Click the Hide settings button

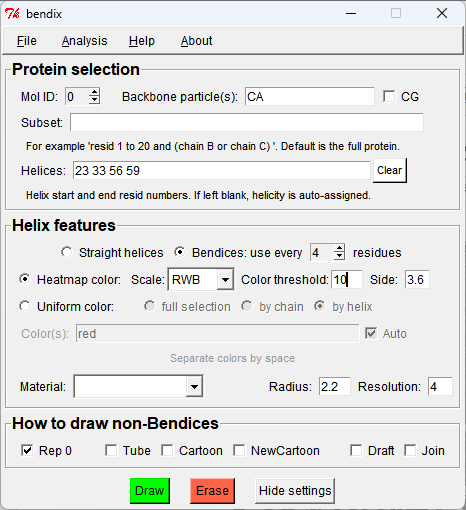click(x=295, y=491)
